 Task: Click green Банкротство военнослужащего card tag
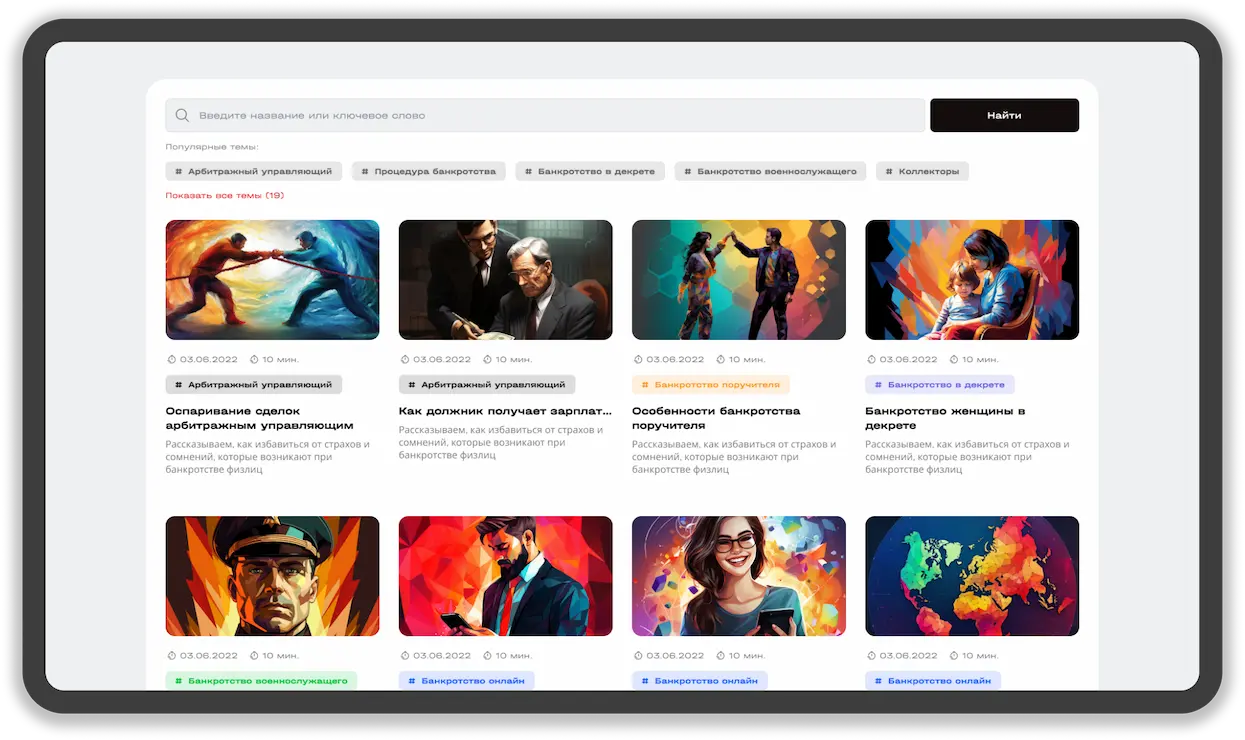pos(261,680)
